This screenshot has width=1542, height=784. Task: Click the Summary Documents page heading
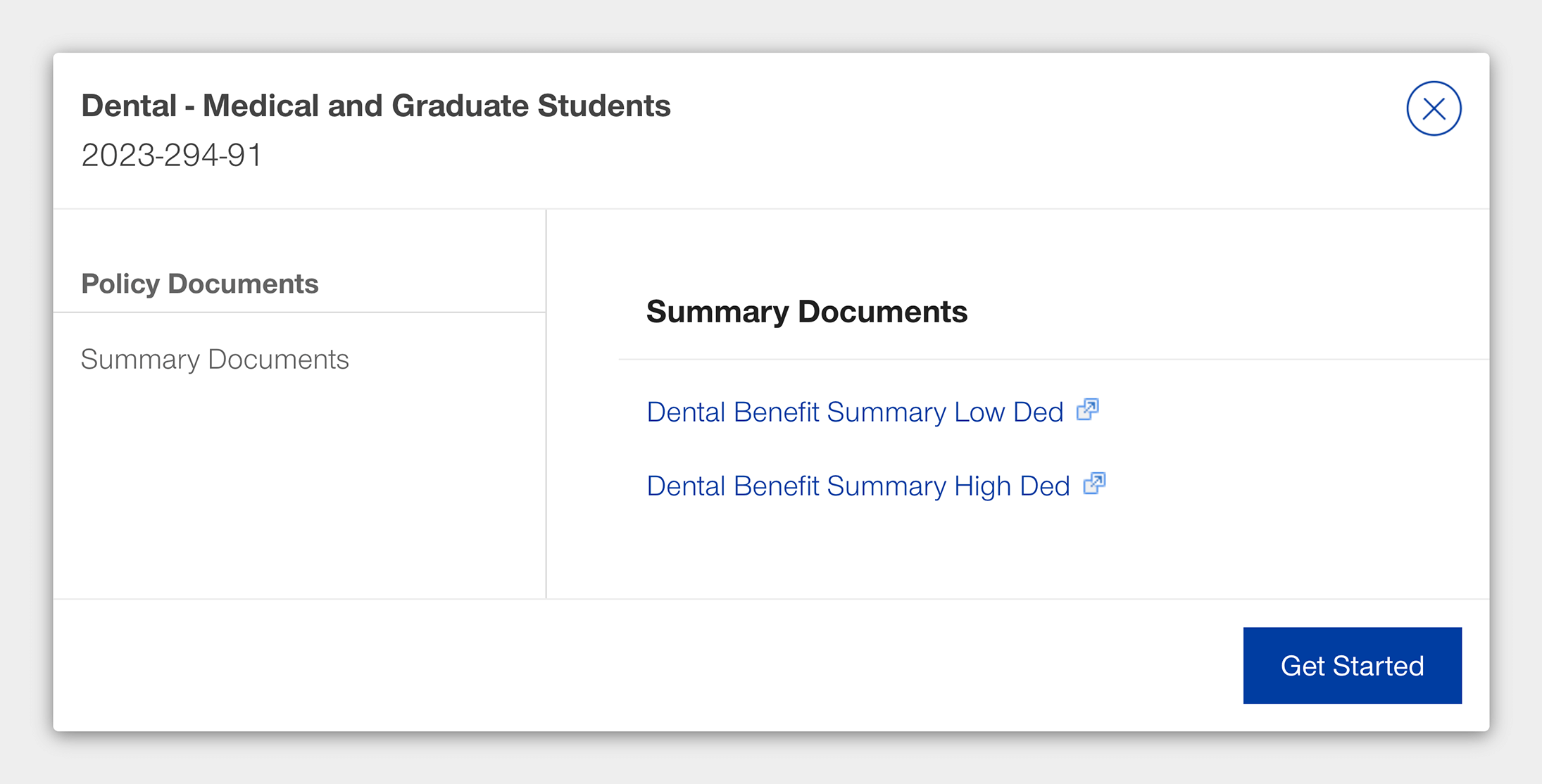coord(807,311)
